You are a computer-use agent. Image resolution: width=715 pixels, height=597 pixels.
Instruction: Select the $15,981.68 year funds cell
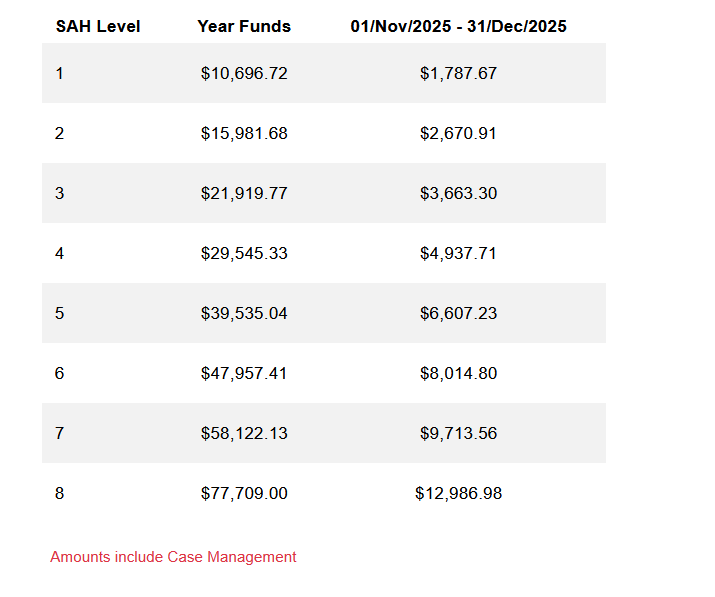[244, 133]
